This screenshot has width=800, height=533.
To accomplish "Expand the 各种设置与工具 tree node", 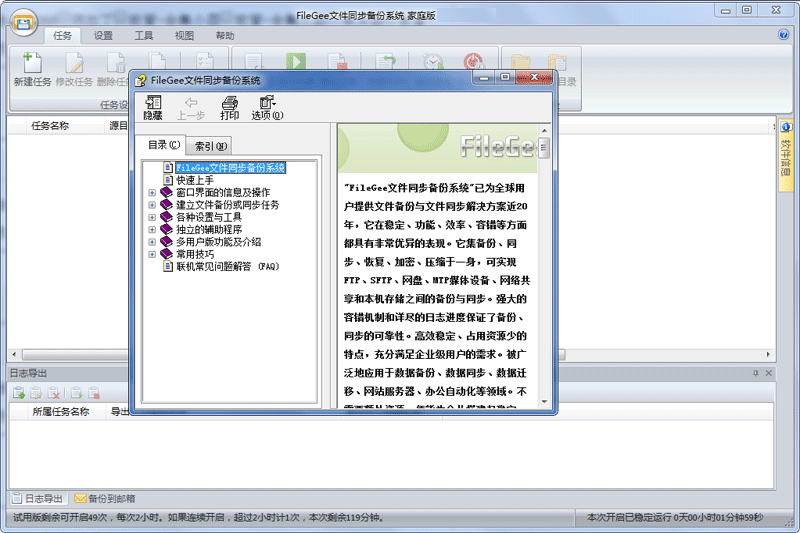I will click(152, 217).
